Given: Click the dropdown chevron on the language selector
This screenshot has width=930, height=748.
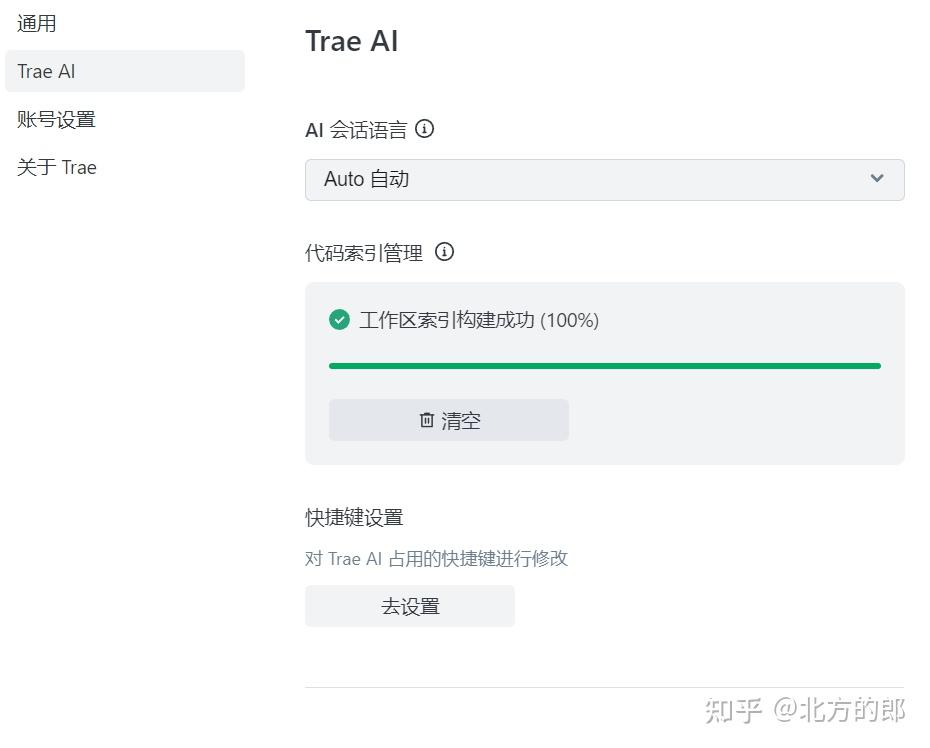Looking at the screenshot, I should [878, 179].
